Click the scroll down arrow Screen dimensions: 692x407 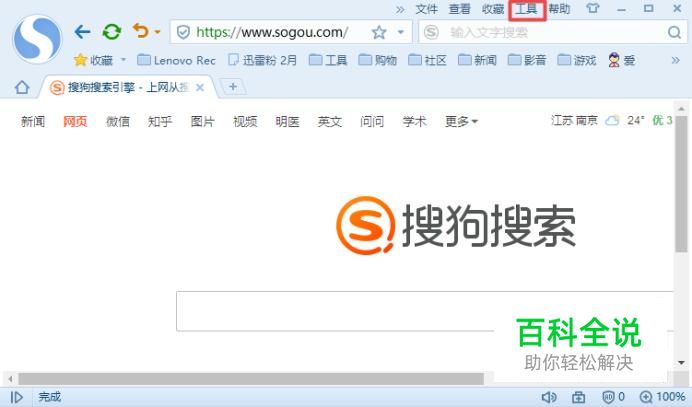click(681, 363)
